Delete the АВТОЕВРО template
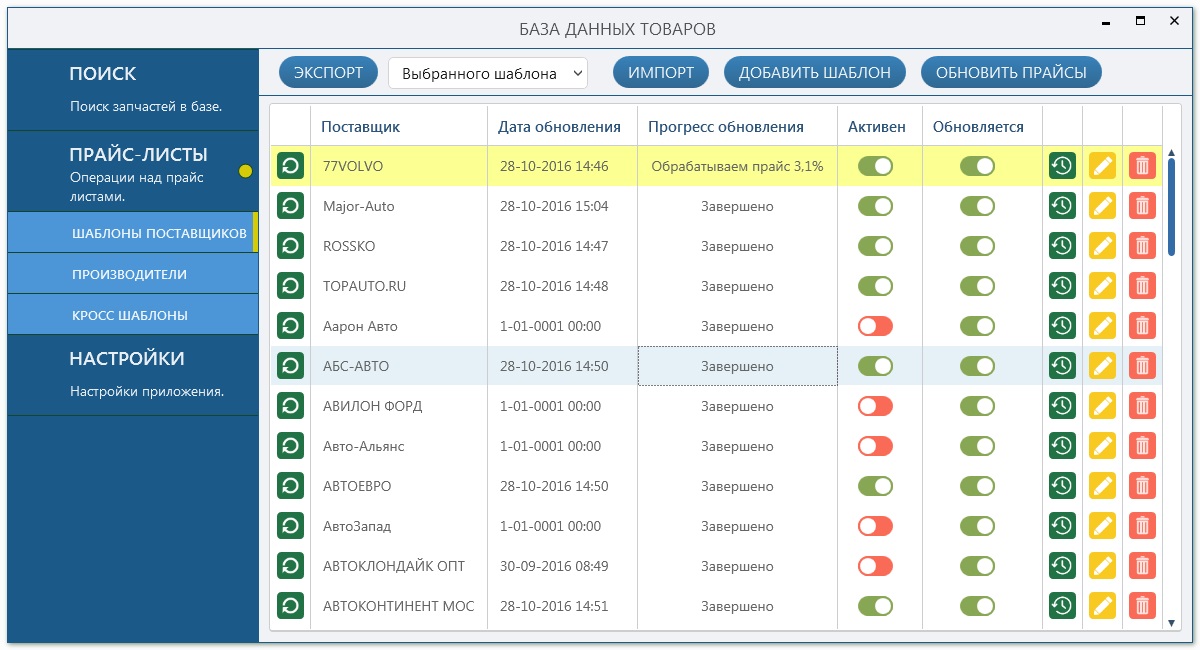1200x650 pixels. [x=1142, y=486]
